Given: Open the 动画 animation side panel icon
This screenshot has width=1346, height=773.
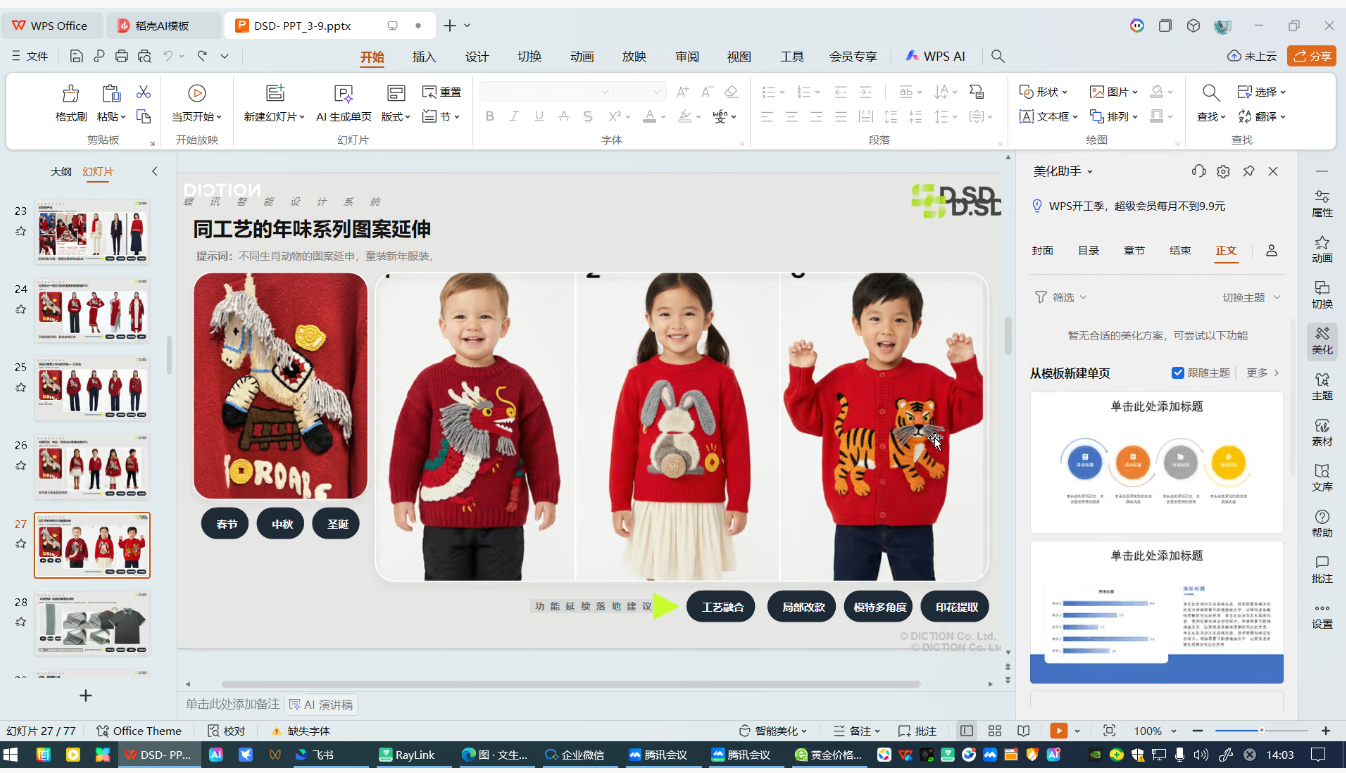Looking at the screenshot, I should [x=1322, y=248].
